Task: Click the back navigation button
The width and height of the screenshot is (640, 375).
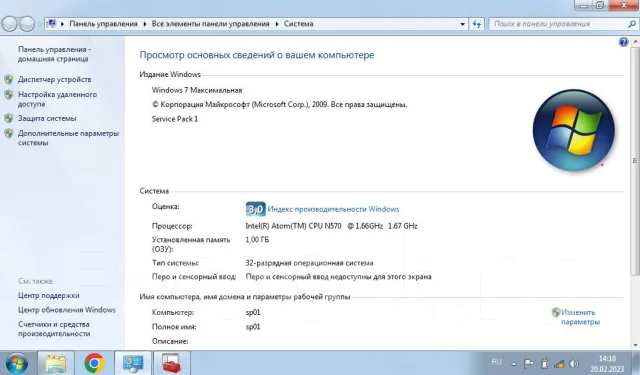Action: pos(10,24)
